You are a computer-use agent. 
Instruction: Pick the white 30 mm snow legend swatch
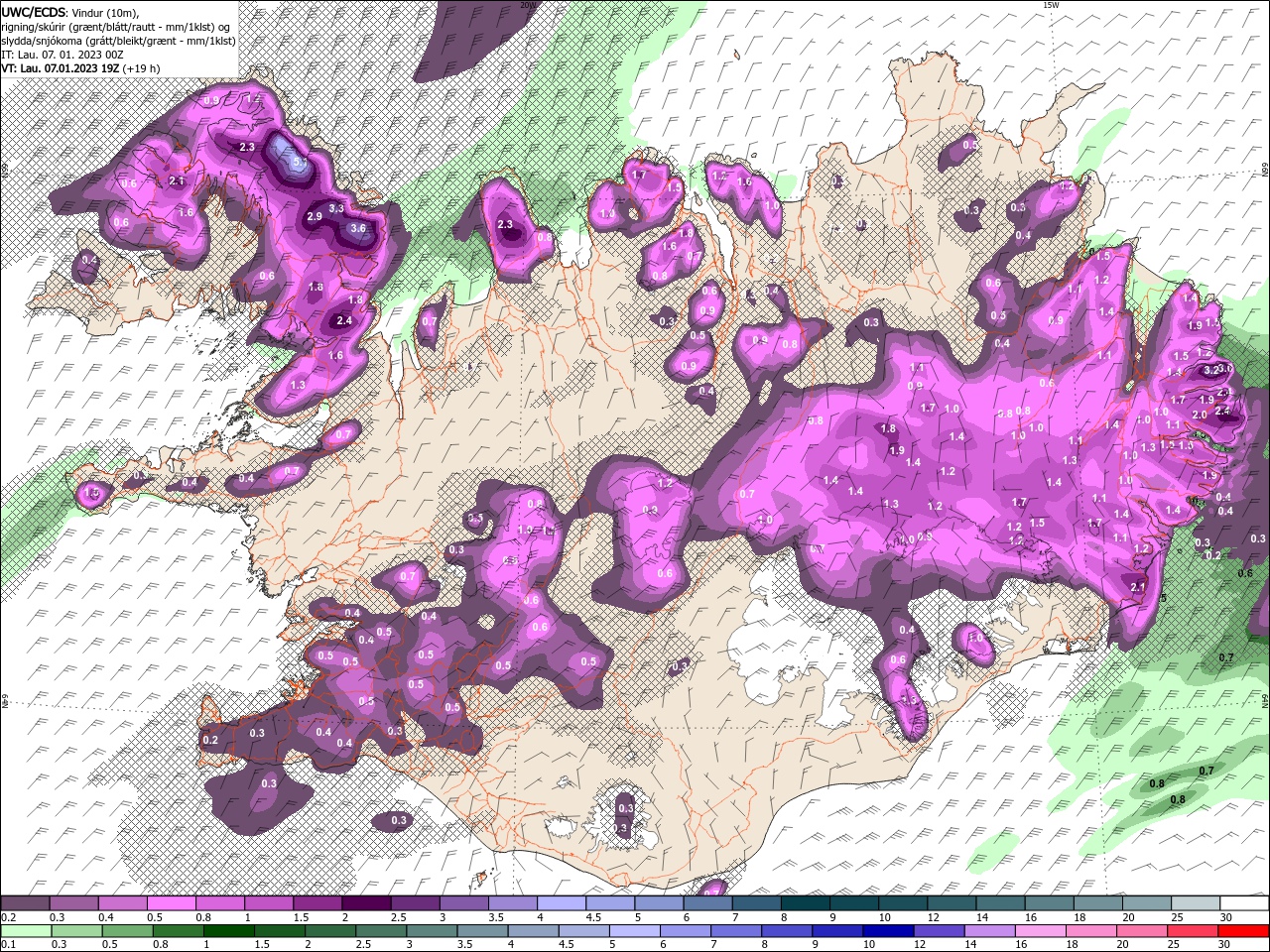1243,903
